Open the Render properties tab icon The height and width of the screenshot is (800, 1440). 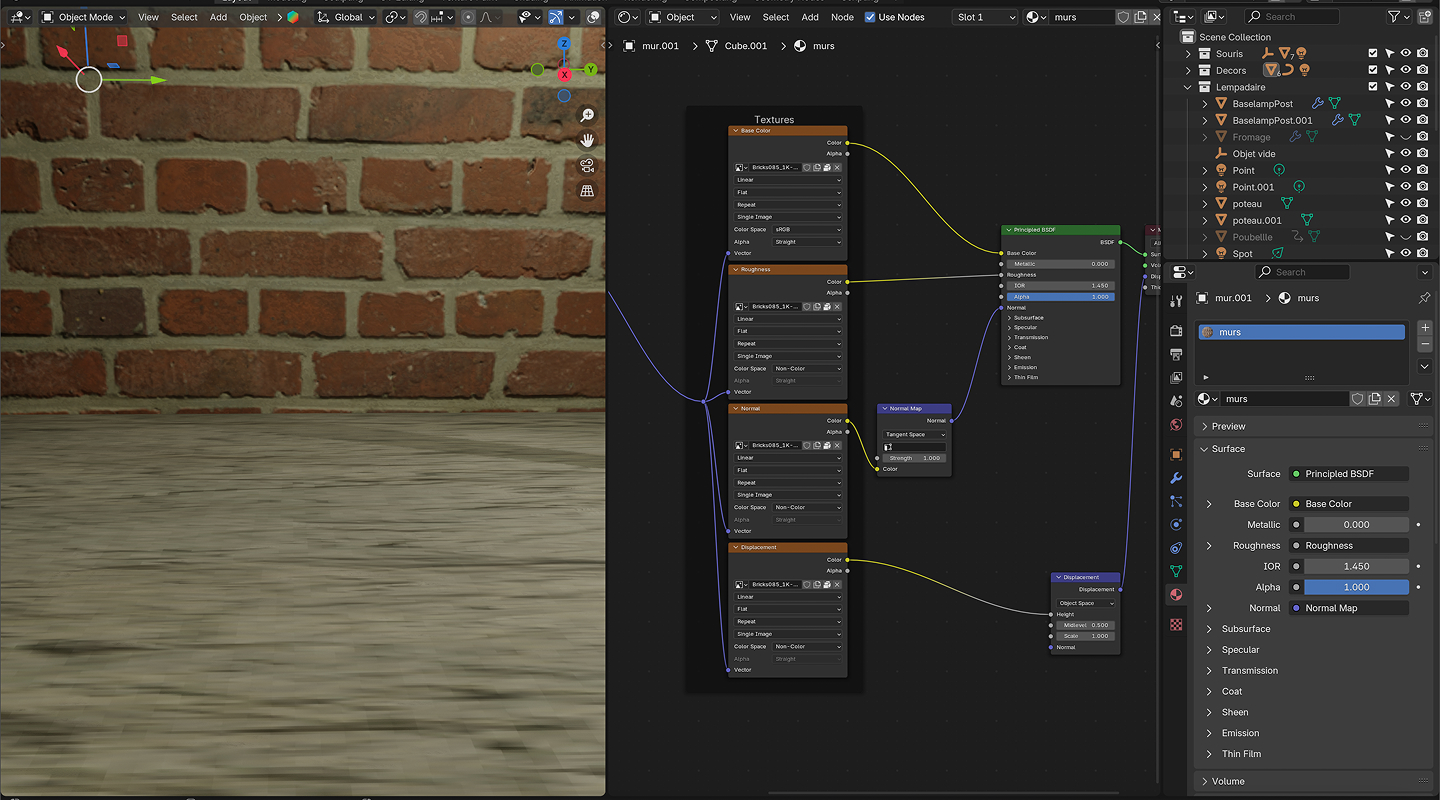click(x=1176, y=330)
